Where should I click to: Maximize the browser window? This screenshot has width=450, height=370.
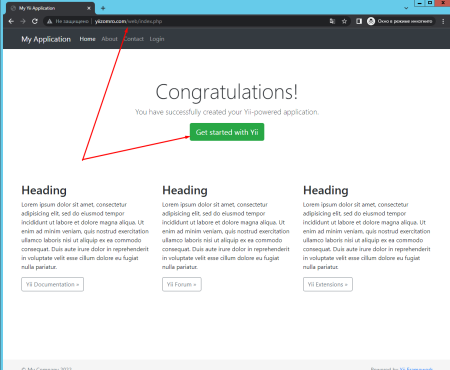[x=430, y=3]
